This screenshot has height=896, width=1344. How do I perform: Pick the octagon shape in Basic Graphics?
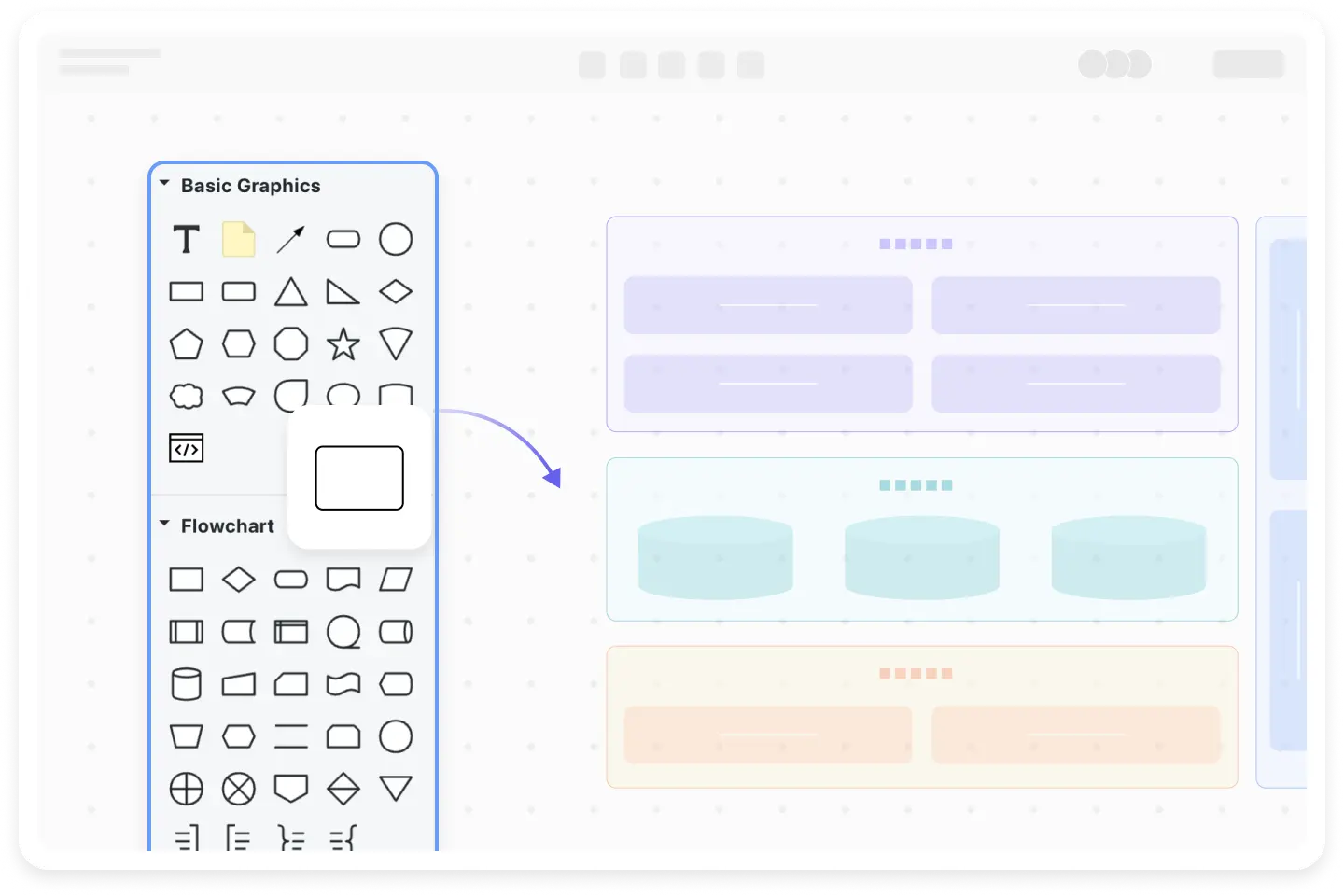click(291, 344)
